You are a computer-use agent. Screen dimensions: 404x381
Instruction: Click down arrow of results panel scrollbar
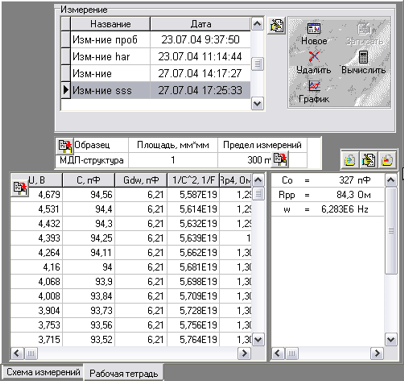pyautogui.click(x=391, y=340)
